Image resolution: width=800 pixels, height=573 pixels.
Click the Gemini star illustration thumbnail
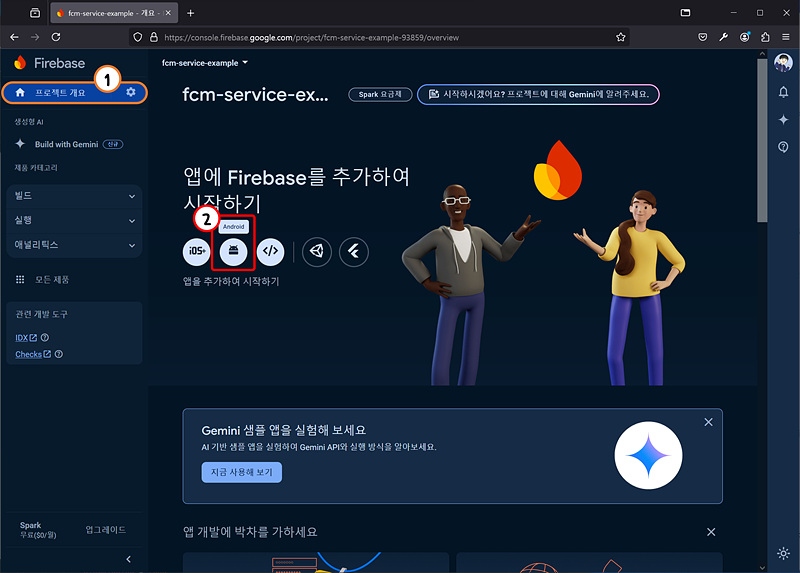point(648,455)
